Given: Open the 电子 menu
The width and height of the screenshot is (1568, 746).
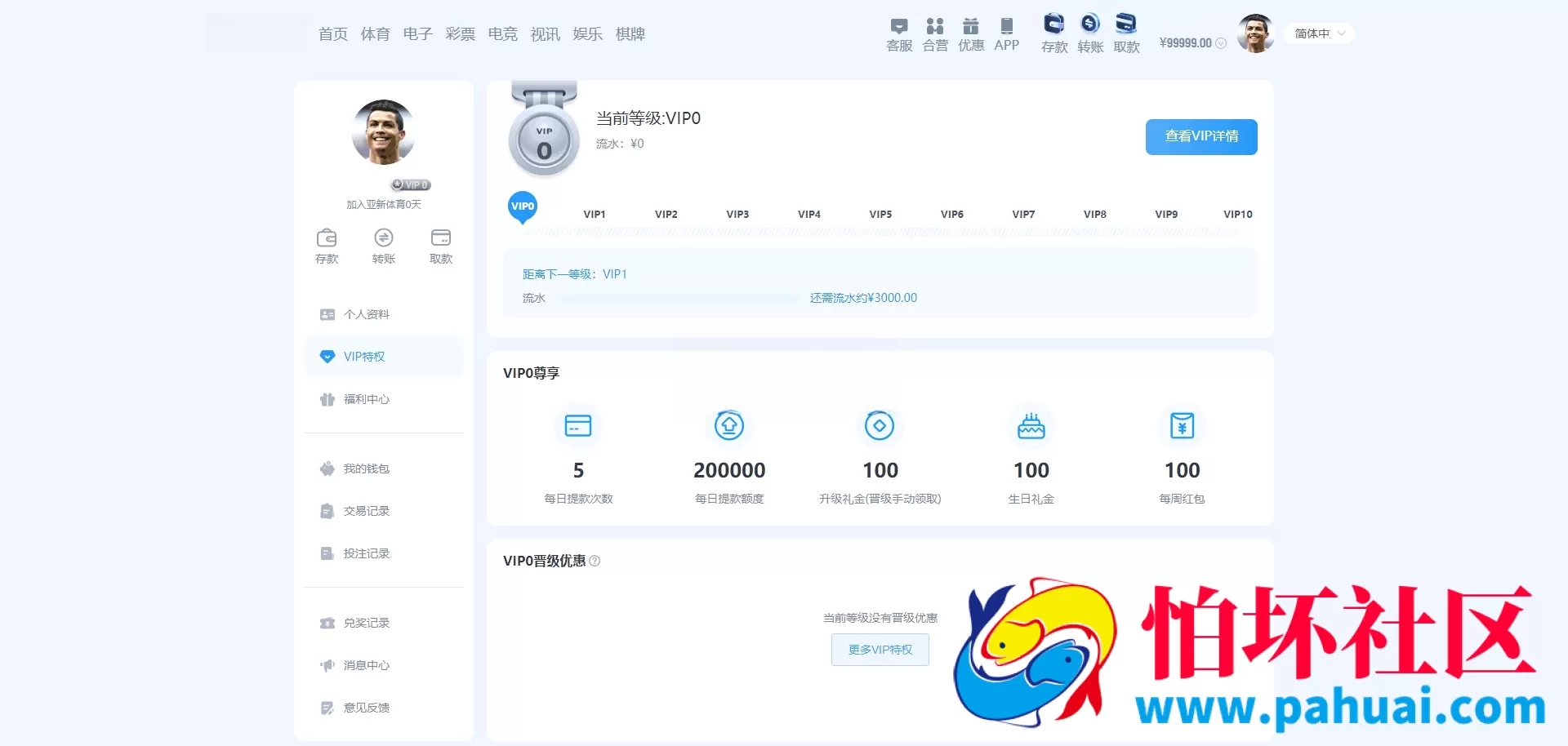Looking at the screenshot, I should pos(418,34).
